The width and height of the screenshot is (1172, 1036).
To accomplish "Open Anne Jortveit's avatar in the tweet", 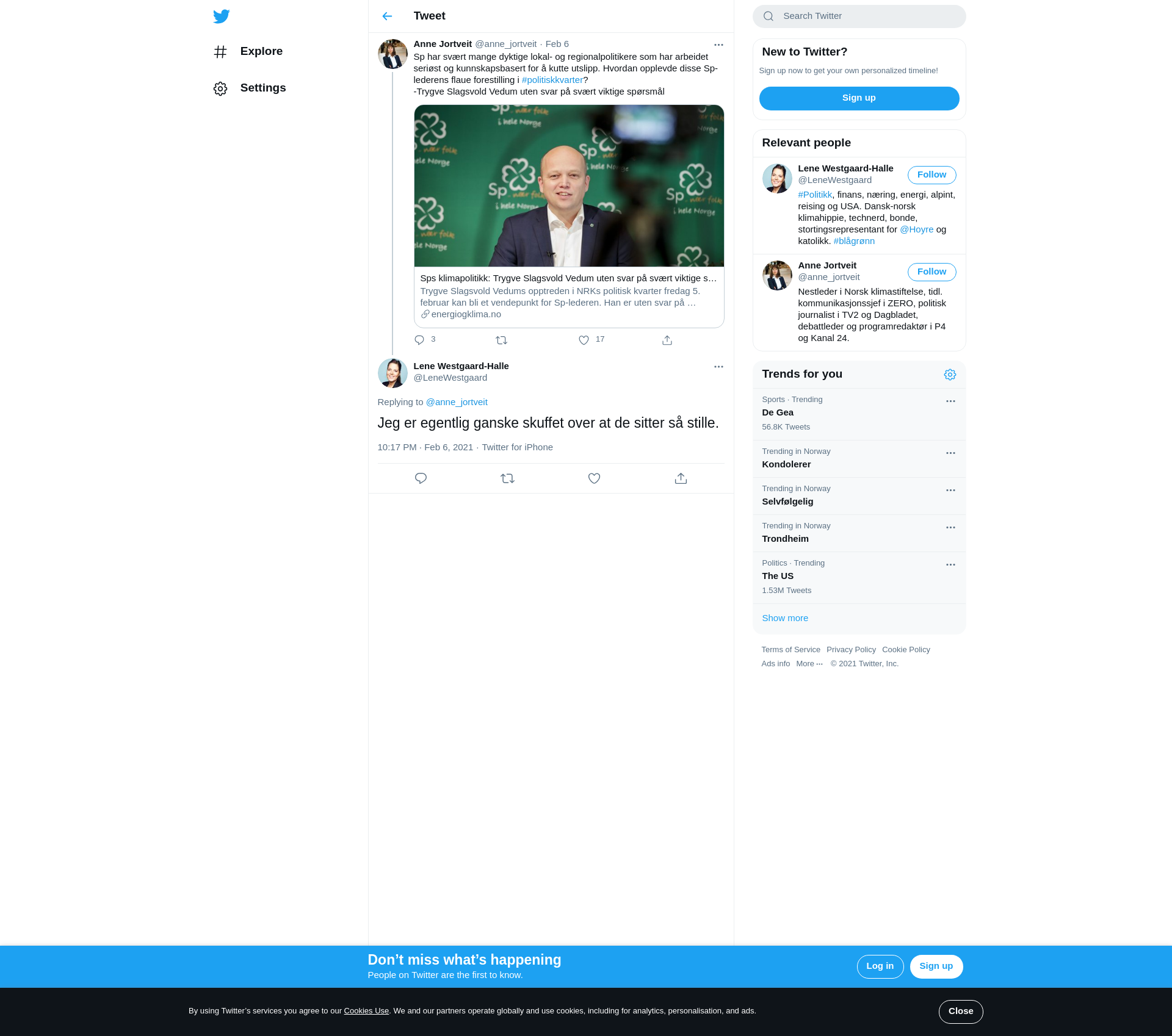I will point(392,54).
